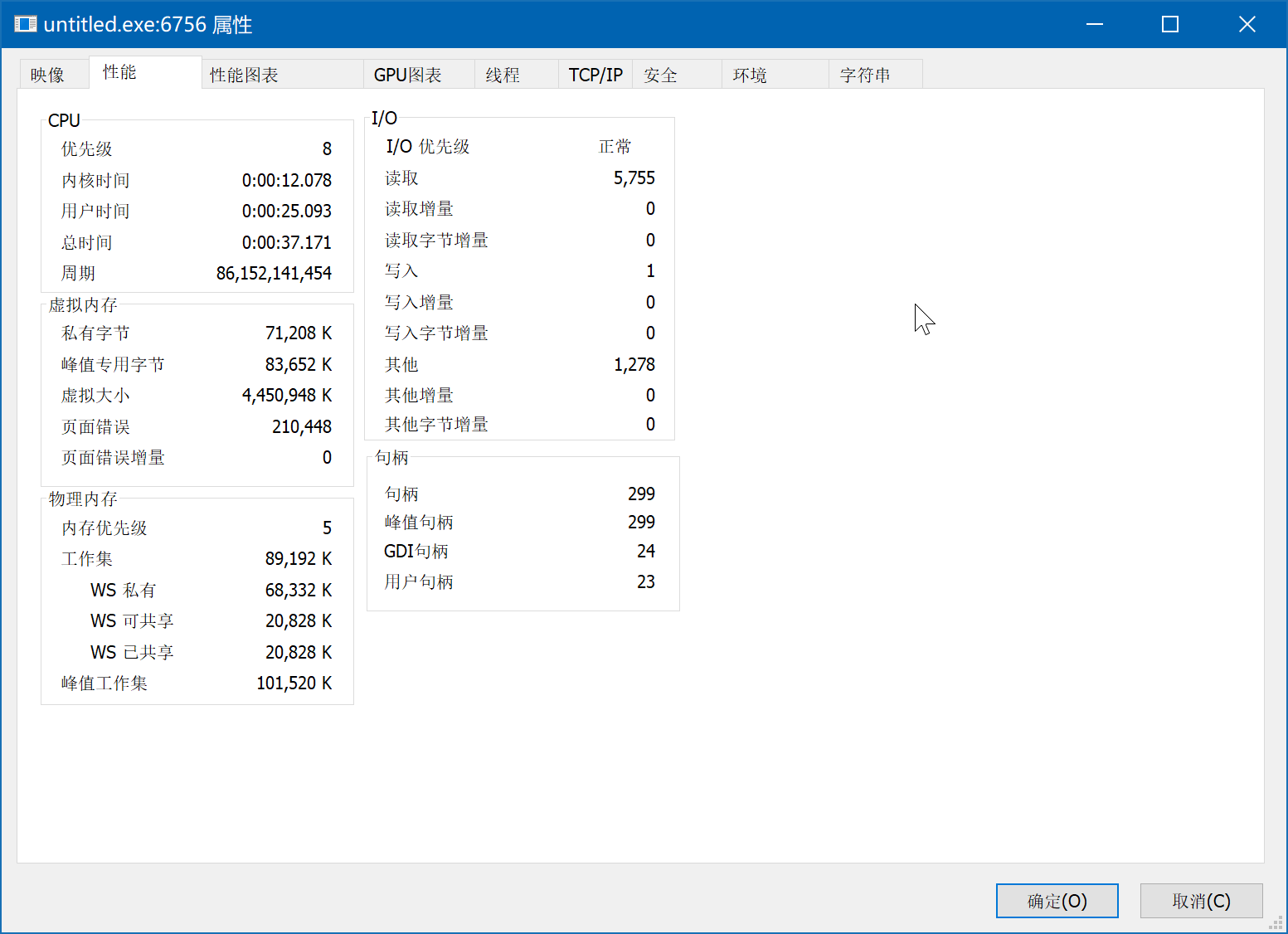Show the 线程 tab
This screenshot has width=1288, height=934.
pyautogui.click(x=503, y=75)
